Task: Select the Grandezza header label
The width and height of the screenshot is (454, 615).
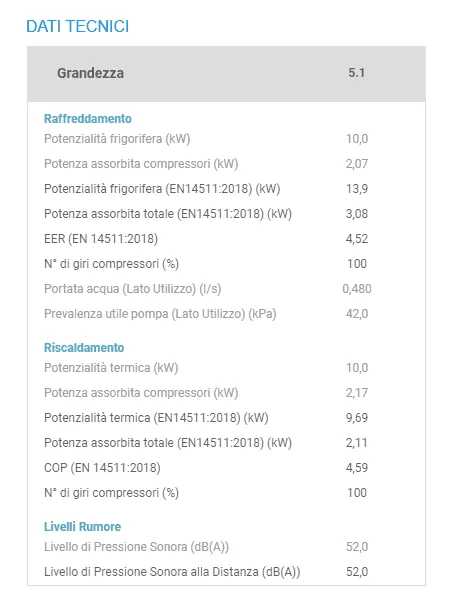Action: [91, 73]
